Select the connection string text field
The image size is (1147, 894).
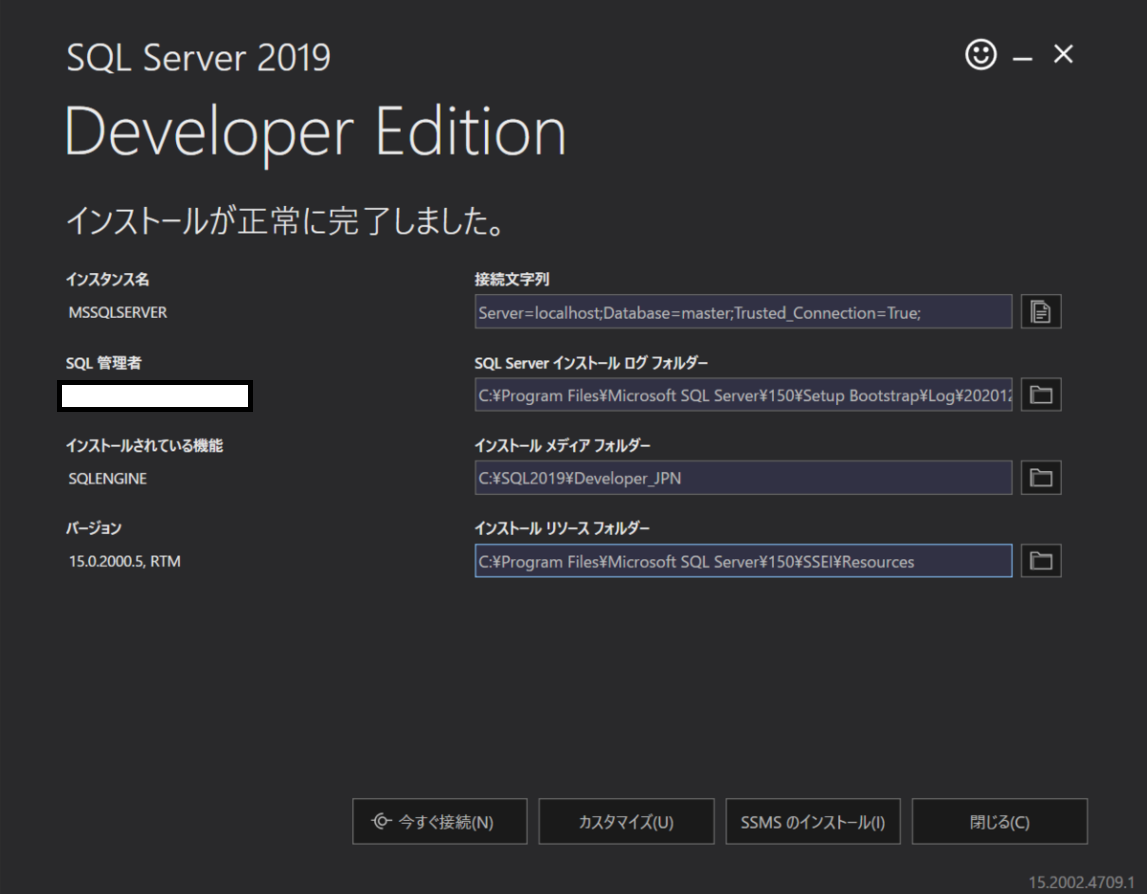pos(743,312)
